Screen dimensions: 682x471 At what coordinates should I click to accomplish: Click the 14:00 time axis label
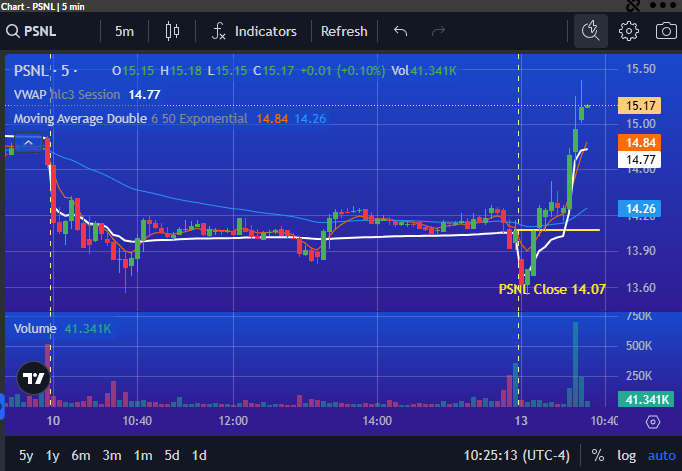(377, 421)
